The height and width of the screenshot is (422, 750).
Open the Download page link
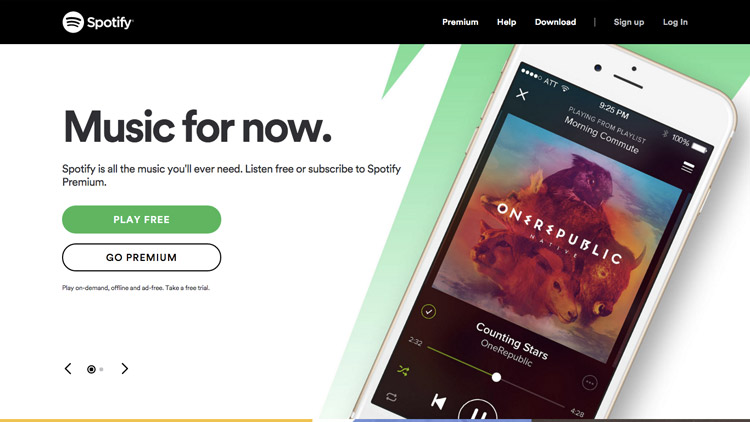click(555, 22)
